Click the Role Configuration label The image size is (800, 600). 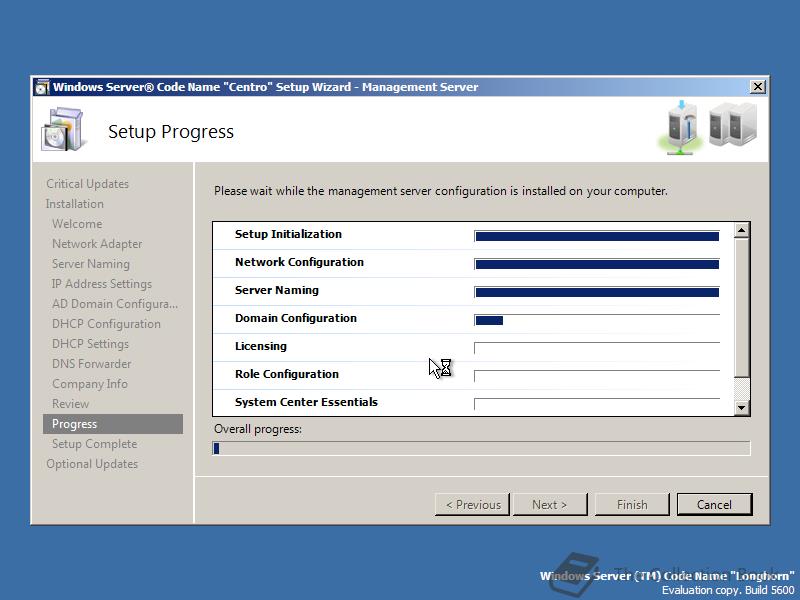(x=287, y=374)
